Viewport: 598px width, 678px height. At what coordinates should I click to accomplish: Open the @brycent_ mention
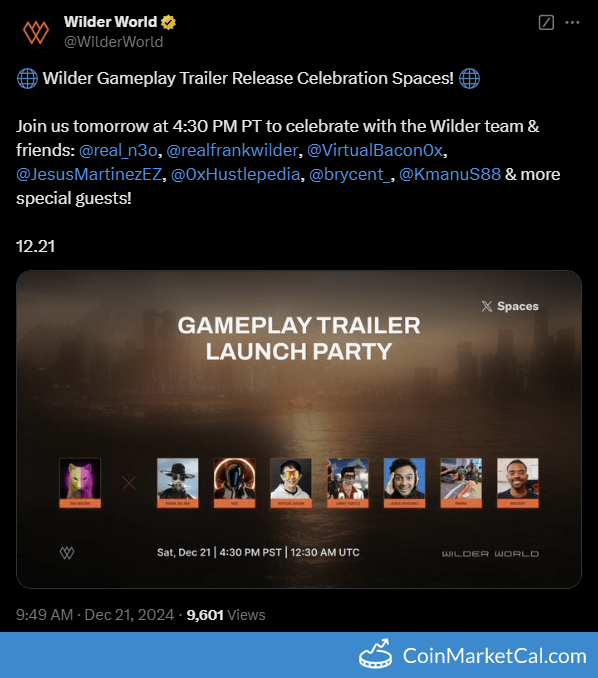pyautogui.click(x=350, y=174)
